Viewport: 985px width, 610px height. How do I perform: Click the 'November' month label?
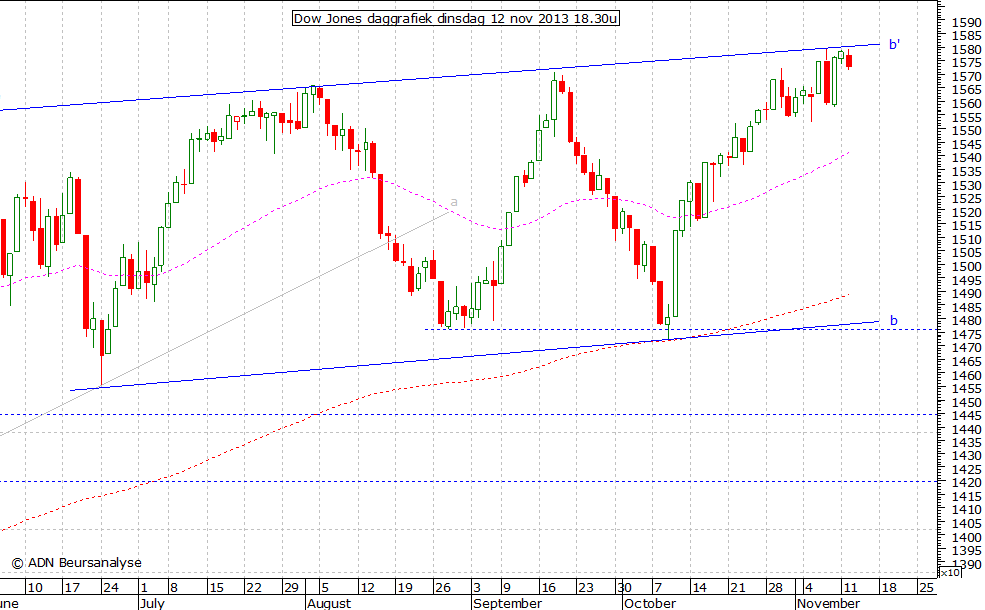[x=828, y=603]
